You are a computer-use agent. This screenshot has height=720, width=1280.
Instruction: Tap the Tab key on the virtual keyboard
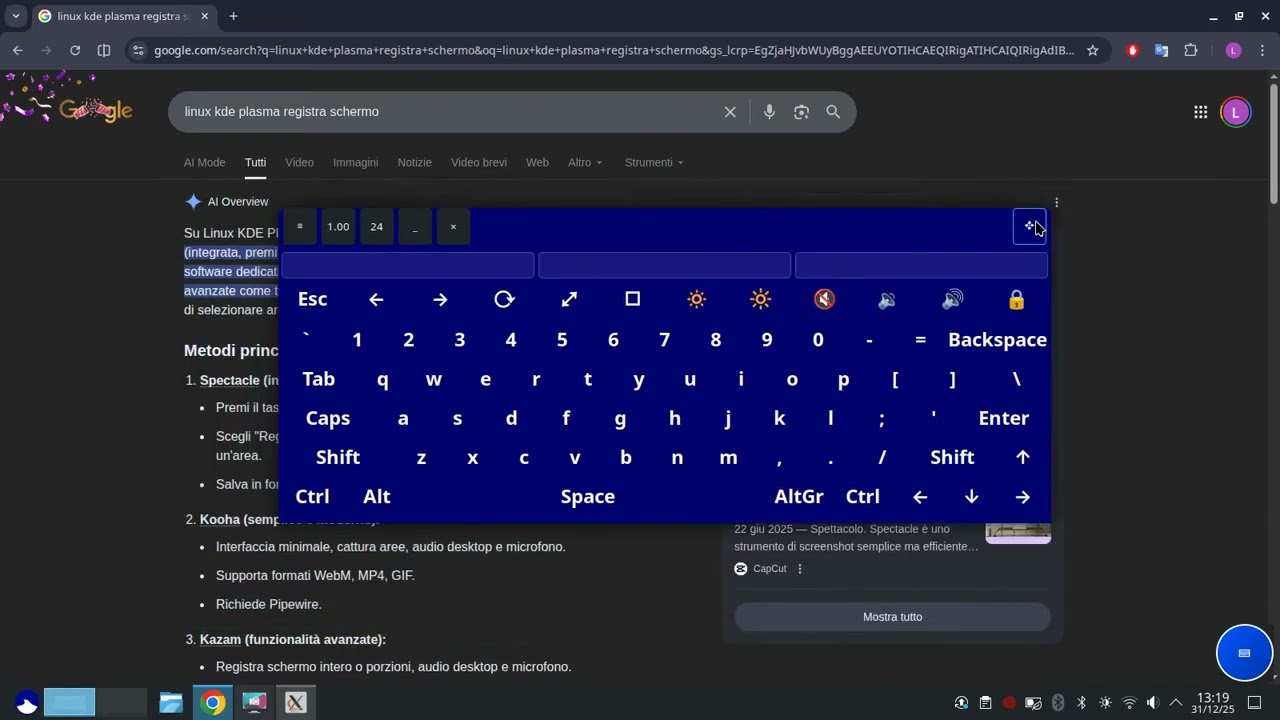[318, 379]
